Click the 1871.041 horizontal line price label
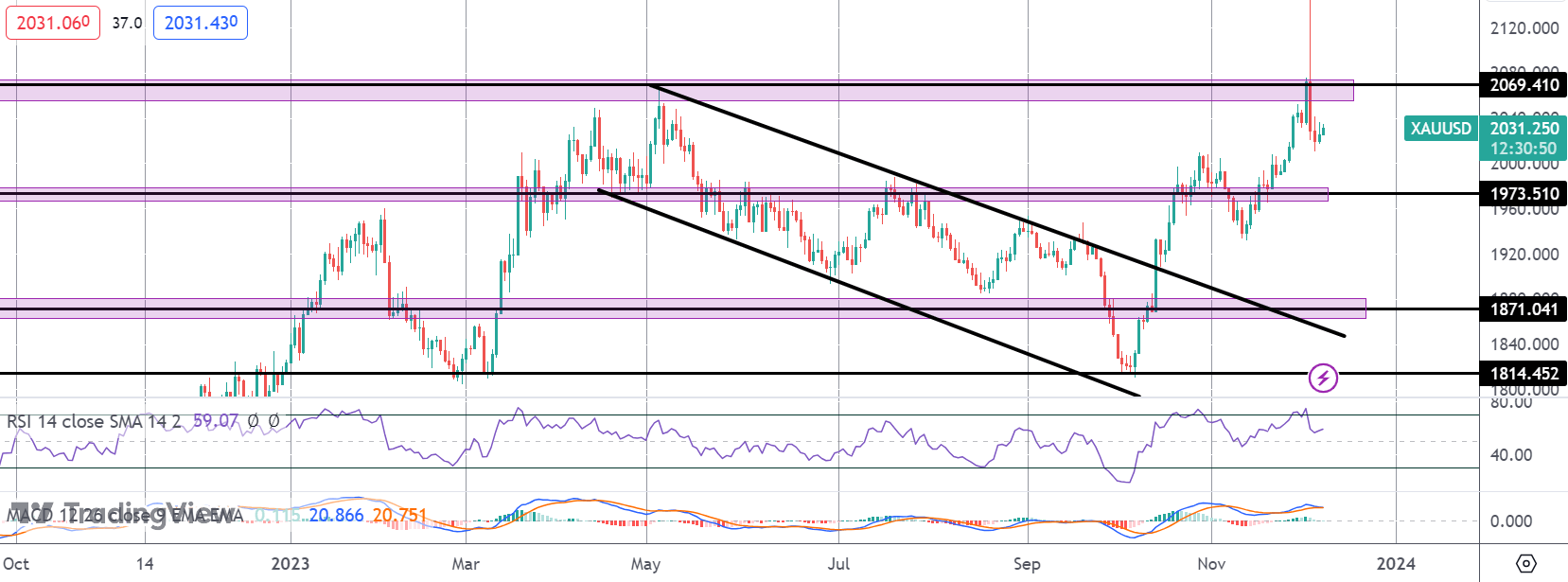 tap(1524, 309)
